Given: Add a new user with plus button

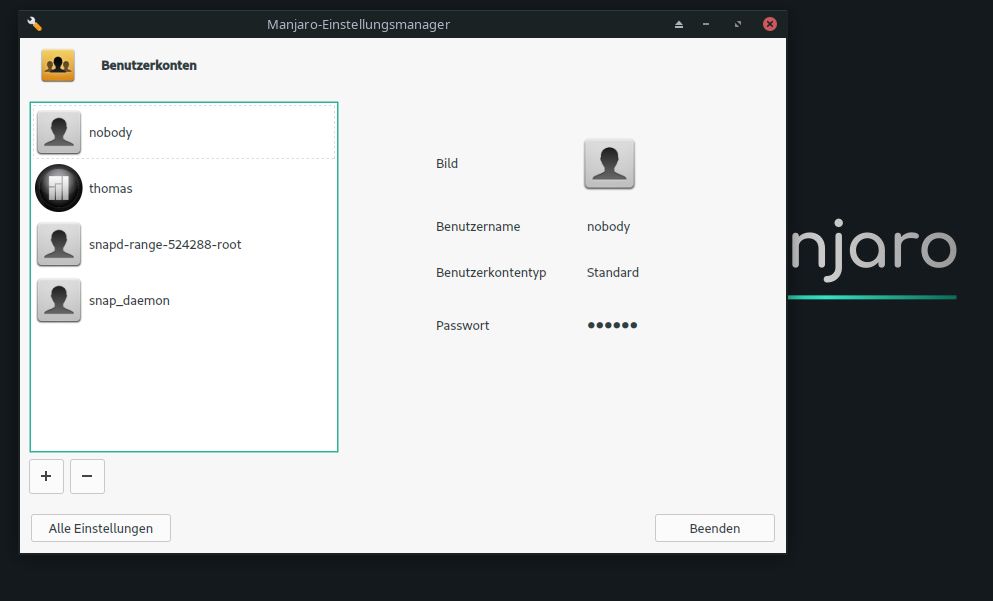Looking at the screenshot, I should pos(46,477).
